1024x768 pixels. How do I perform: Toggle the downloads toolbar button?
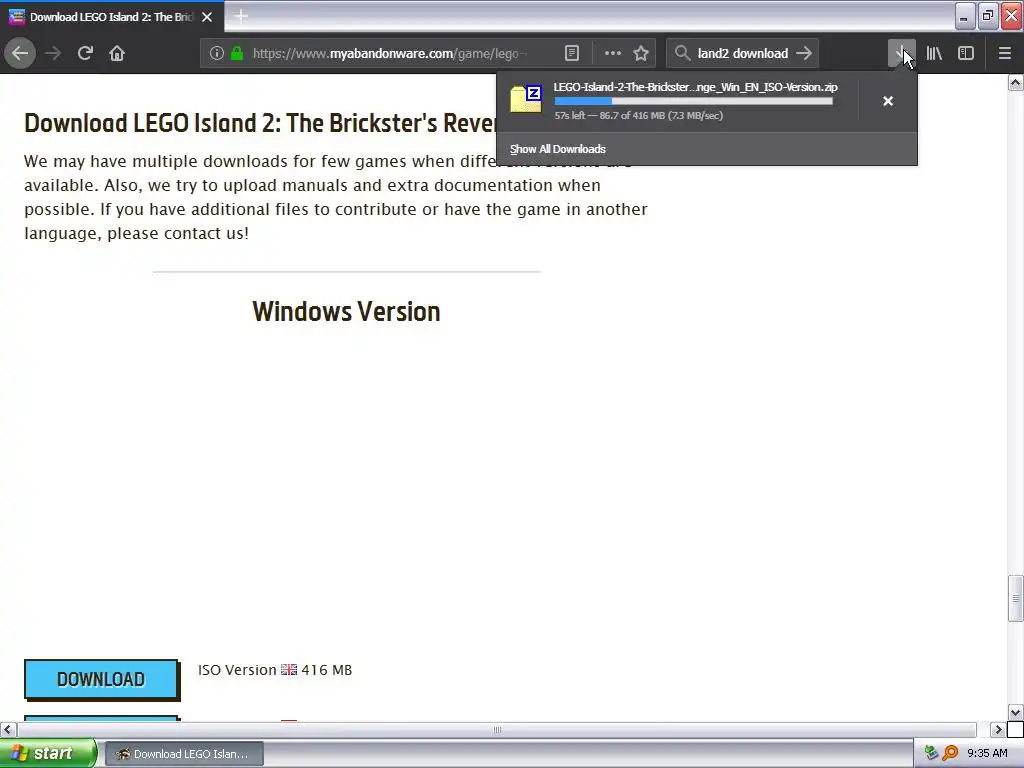click(901, 53)
